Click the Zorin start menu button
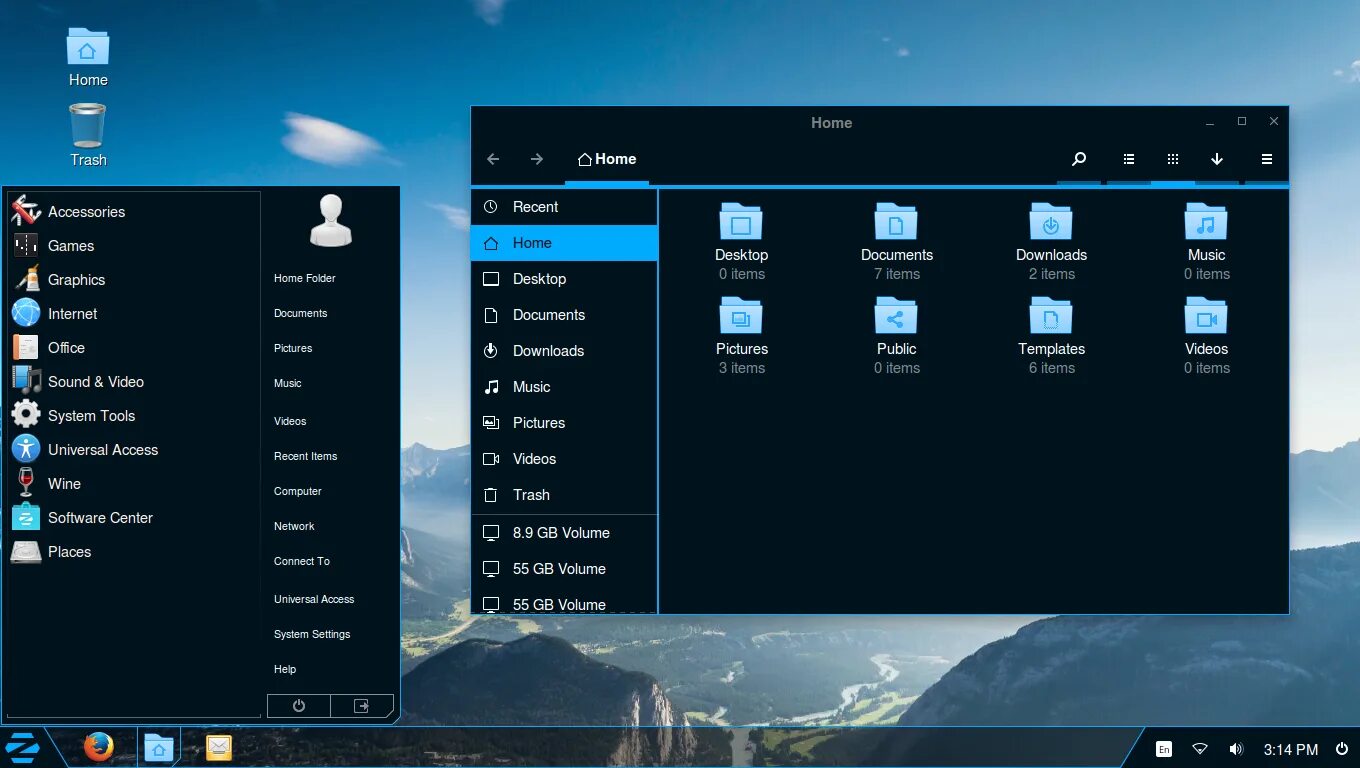The image size is (1360, 768). coord(23,747)
